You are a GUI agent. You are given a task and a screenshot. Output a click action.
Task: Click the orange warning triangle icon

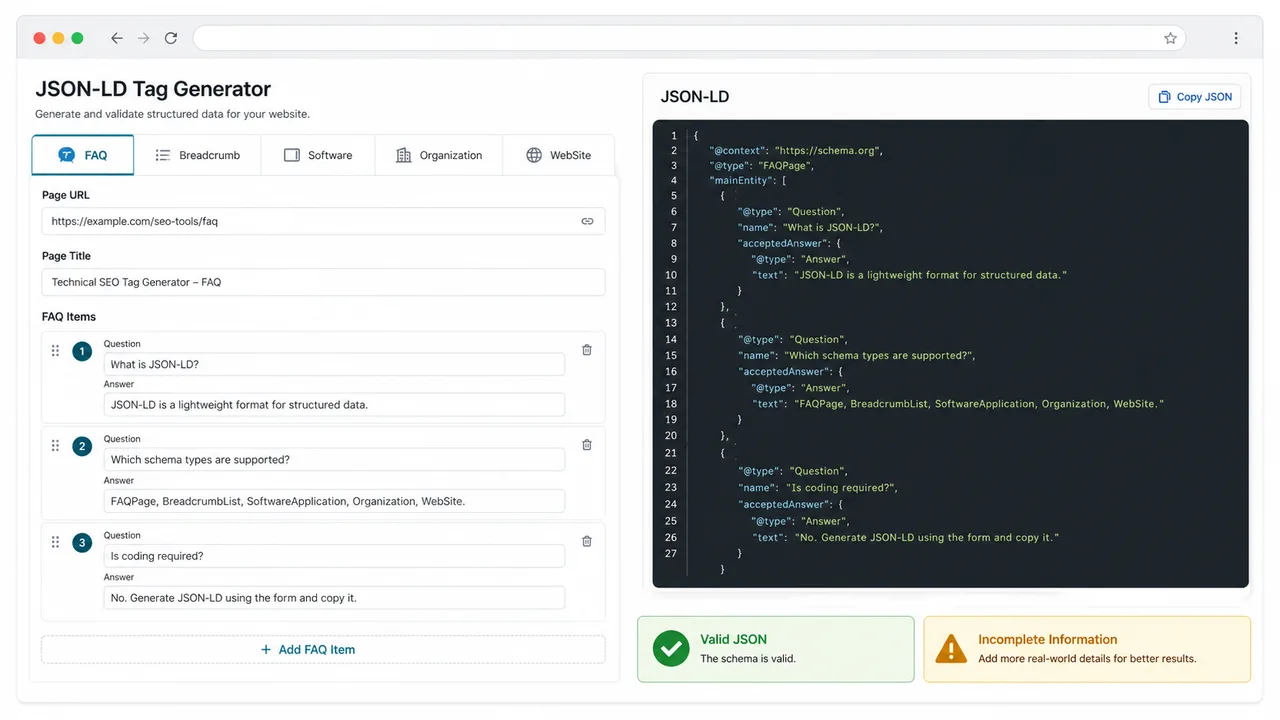(x=950, y=649)
